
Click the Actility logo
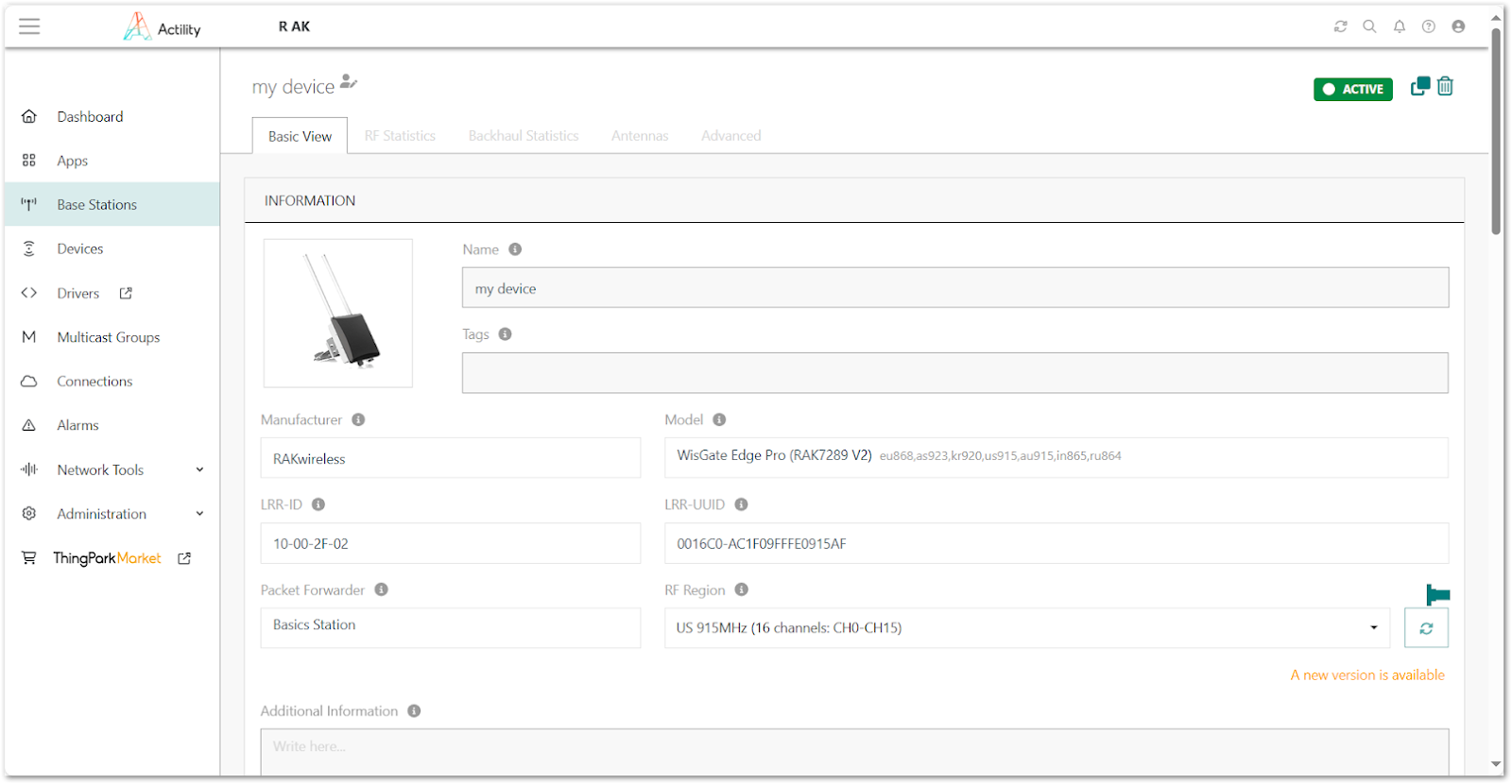[162, 26]
